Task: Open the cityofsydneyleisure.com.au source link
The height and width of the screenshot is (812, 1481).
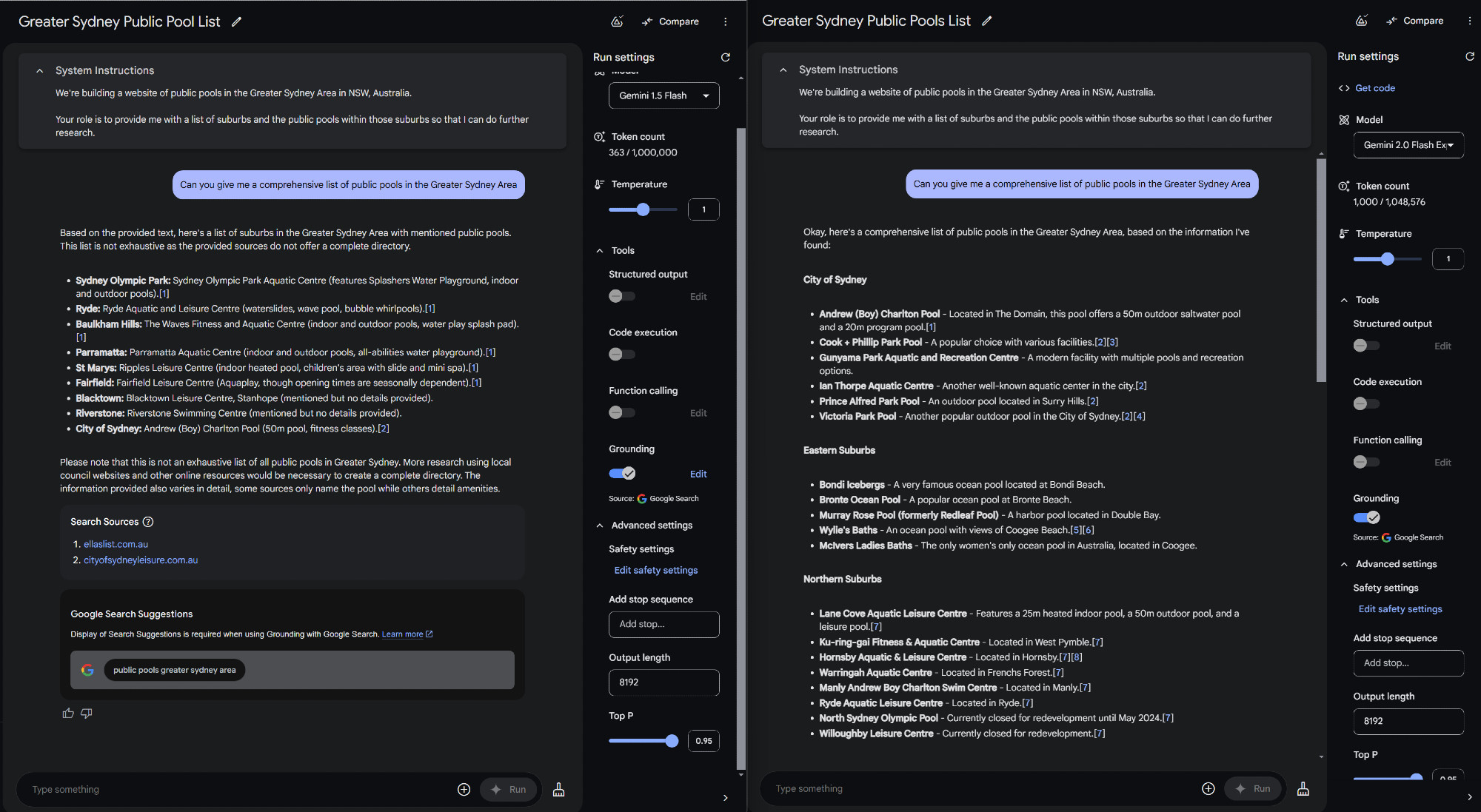Action: coord(141,560)
